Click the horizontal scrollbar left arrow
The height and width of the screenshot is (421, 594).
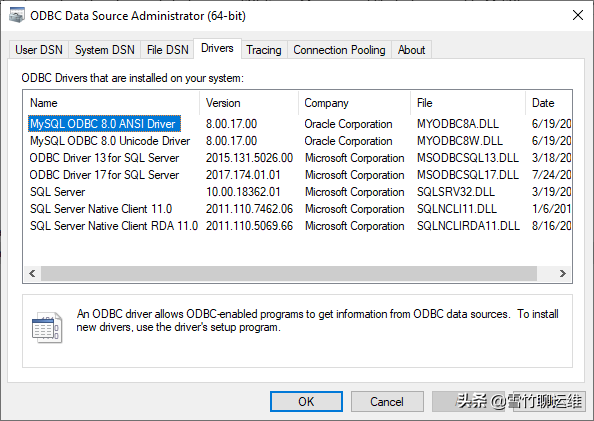[x=32, y=274]
